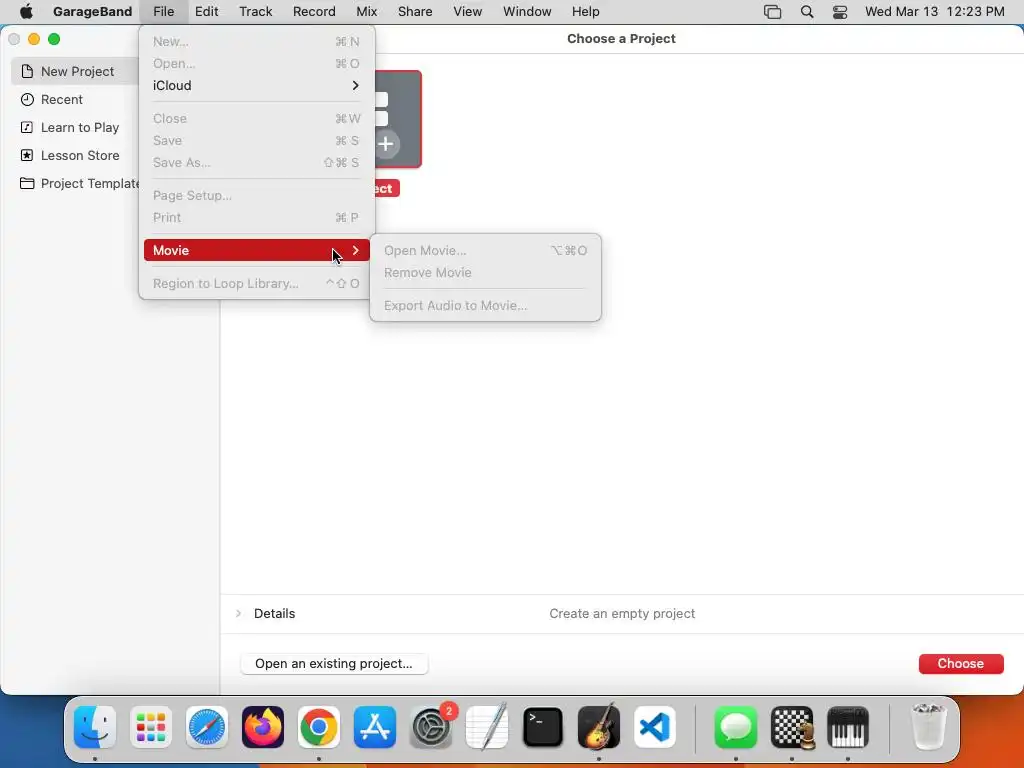Open the View menu
Screen dimensions: 1024x768
coord(468,11)
